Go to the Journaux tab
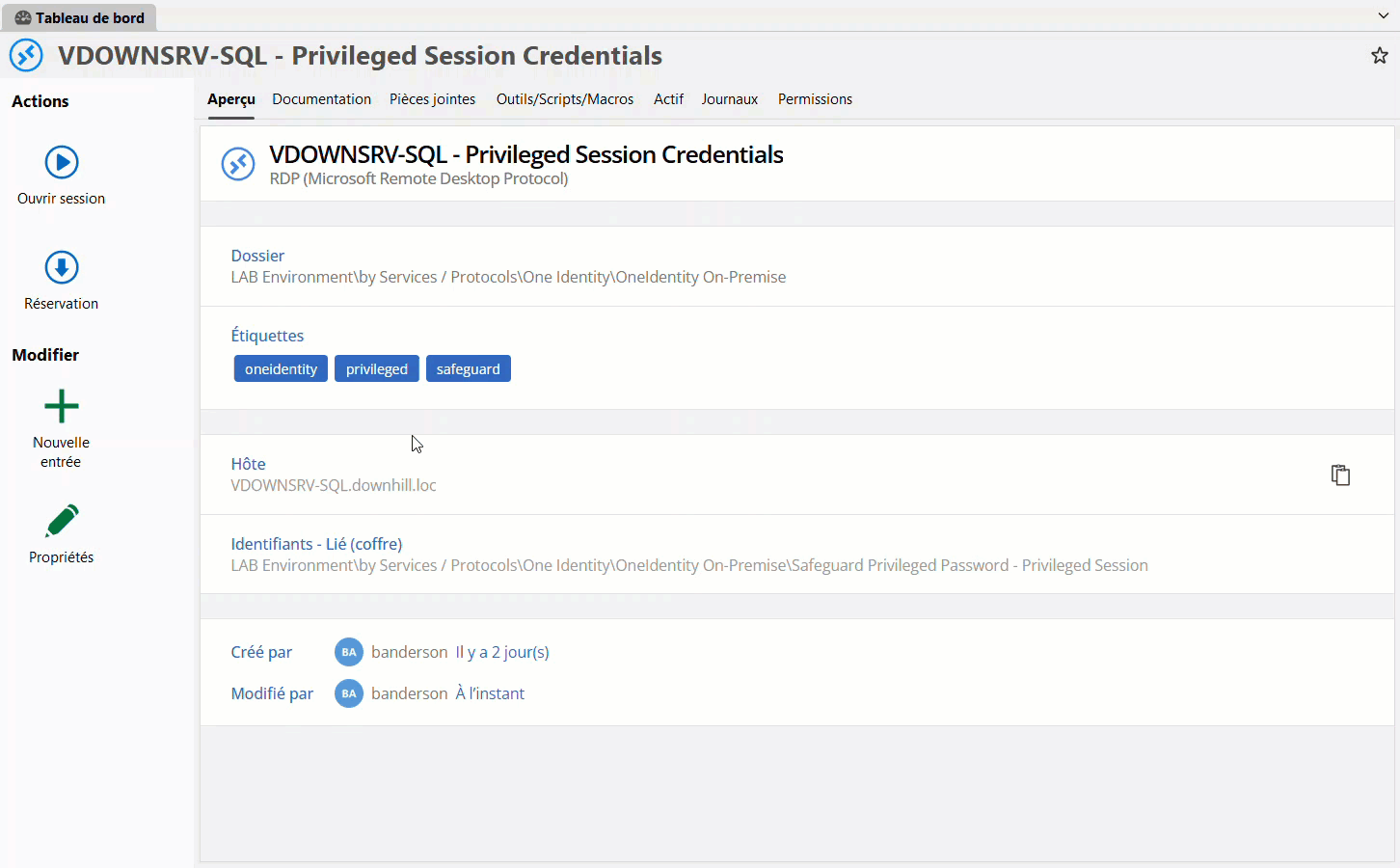Viewport: 1400px width, 868px height. (x=729, y=99)
